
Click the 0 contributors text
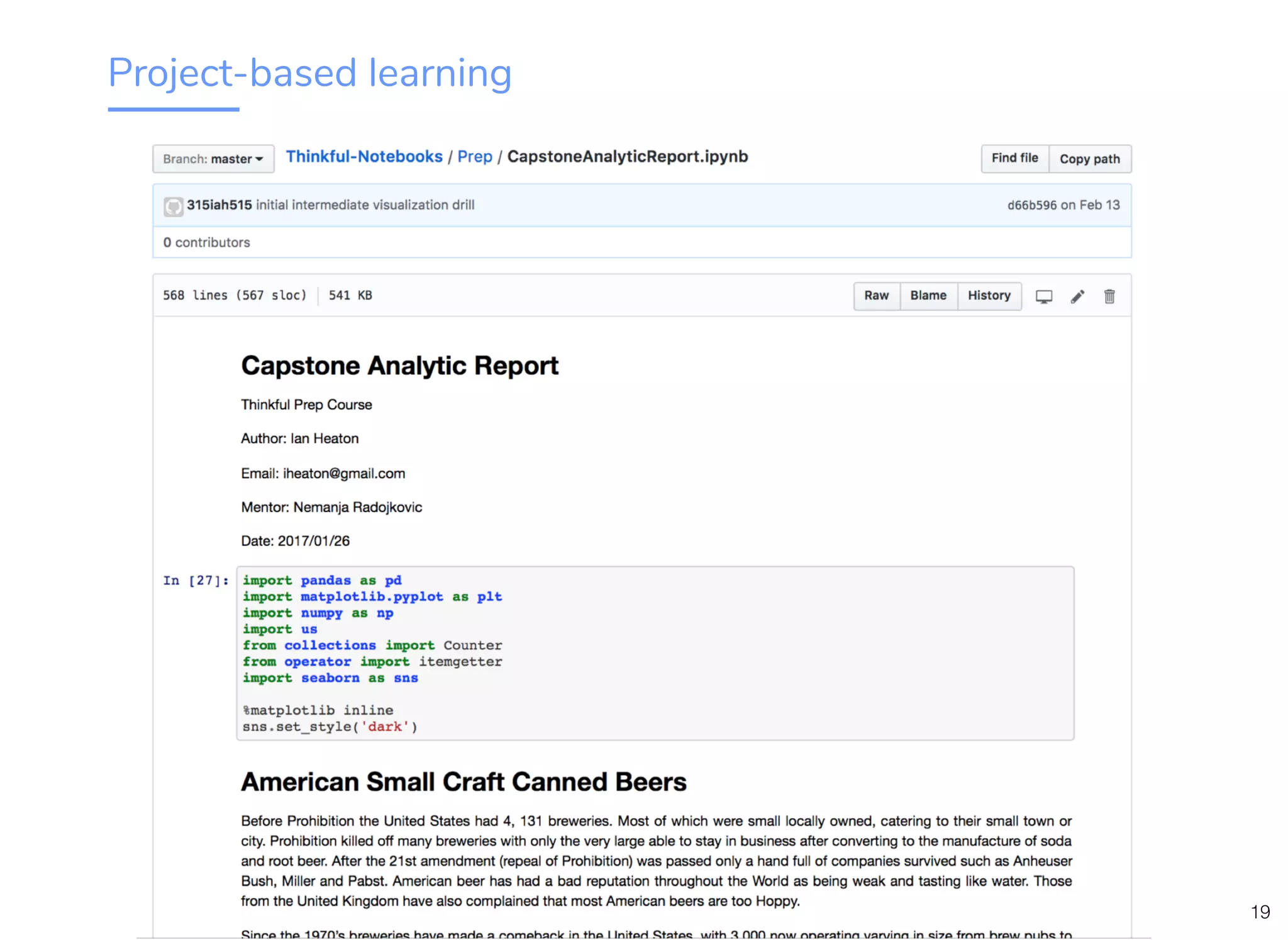(206, 242)
